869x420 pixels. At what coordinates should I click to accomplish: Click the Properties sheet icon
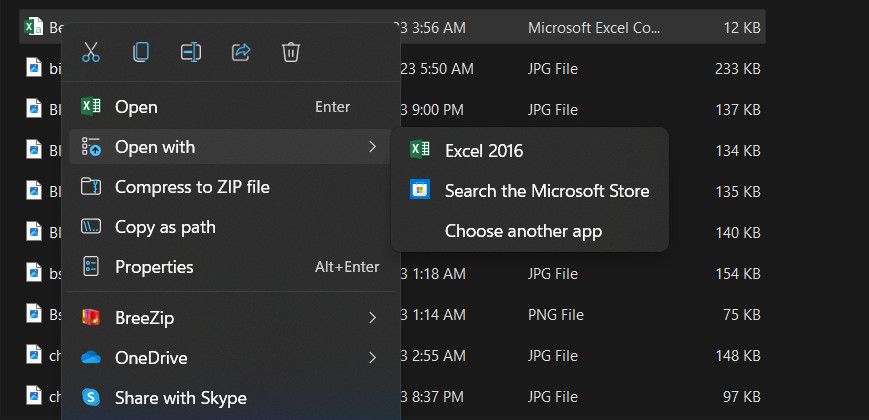91,267
